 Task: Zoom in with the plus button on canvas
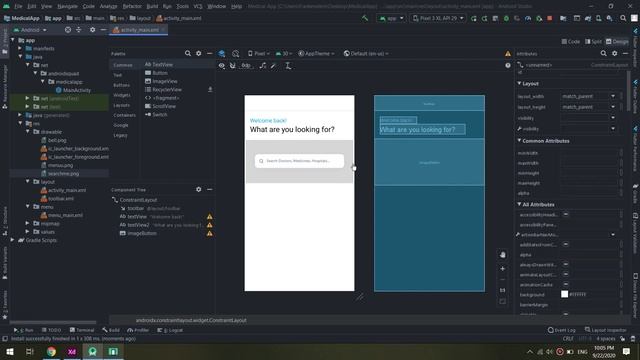point(503,269)
